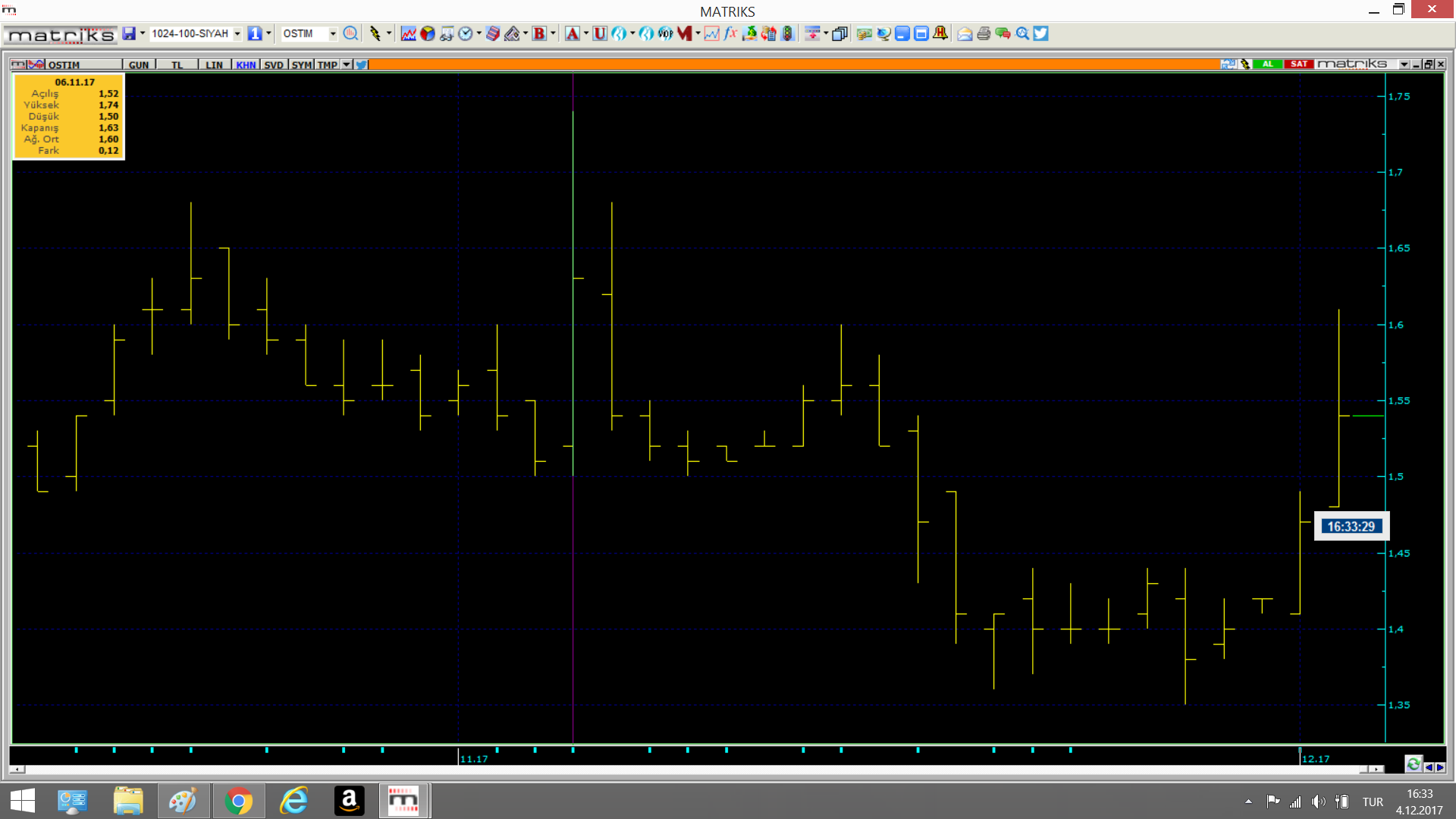Screen dimensions: 1456x819
Task: Click the 06.11.17 price info box
Action: [69, 116]
